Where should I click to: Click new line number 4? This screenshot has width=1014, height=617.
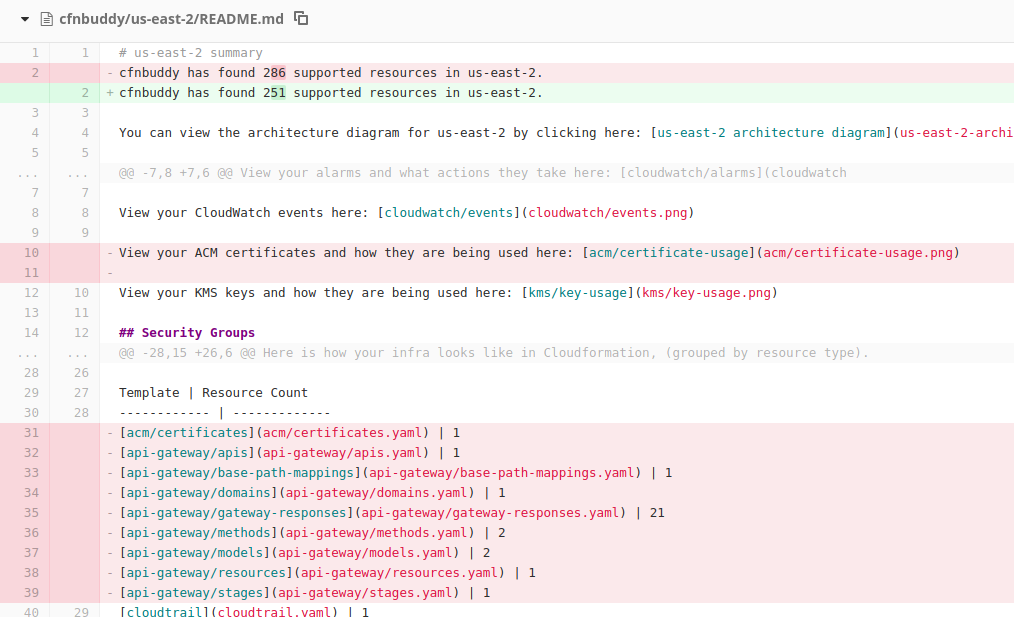[85, 133]
